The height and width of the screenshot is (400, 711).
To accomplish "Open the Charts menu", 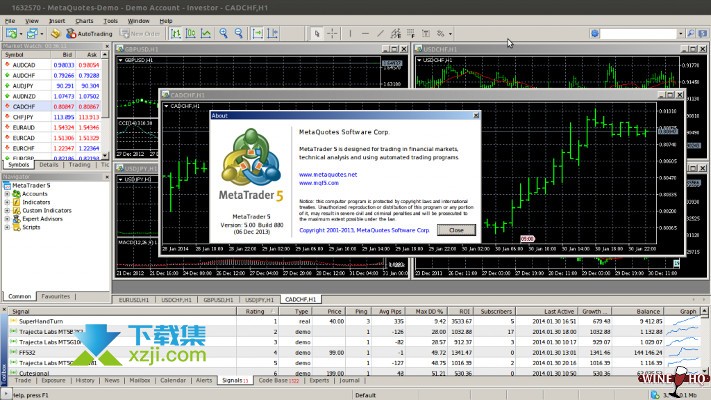I will [84, 21].
